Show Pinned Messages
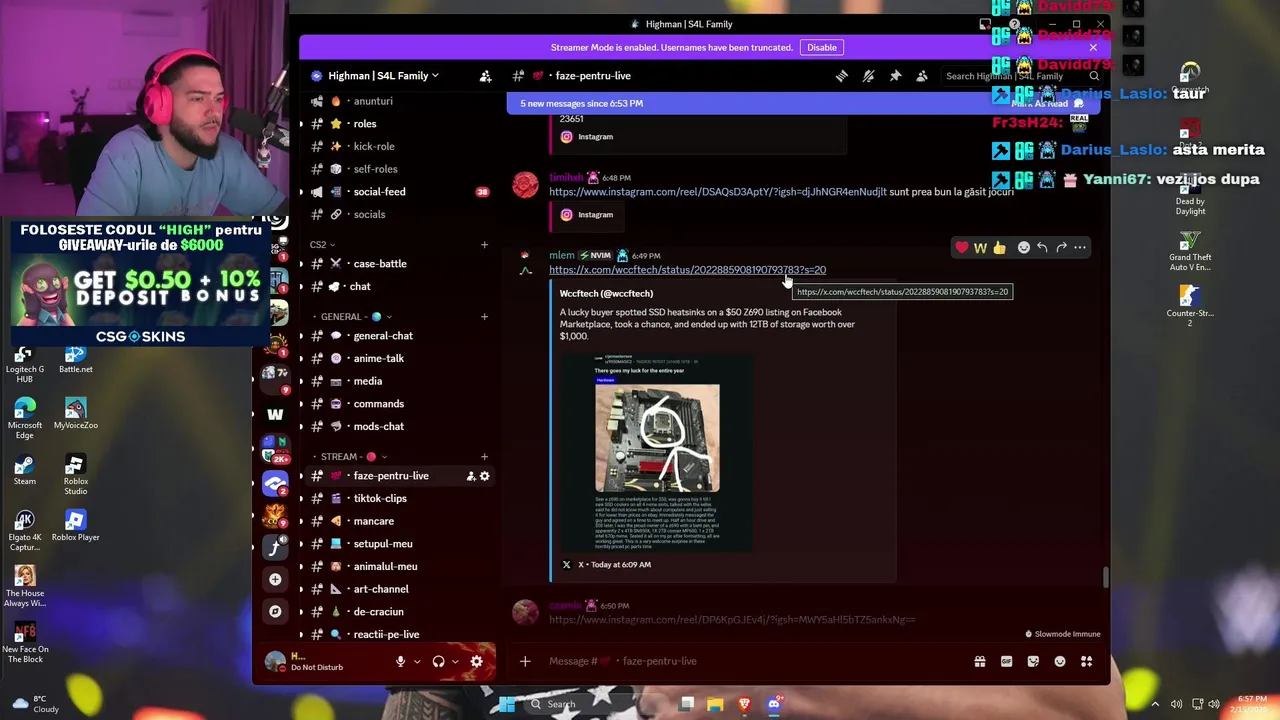This screenshot has height=720, width=1280. (895, 76)
